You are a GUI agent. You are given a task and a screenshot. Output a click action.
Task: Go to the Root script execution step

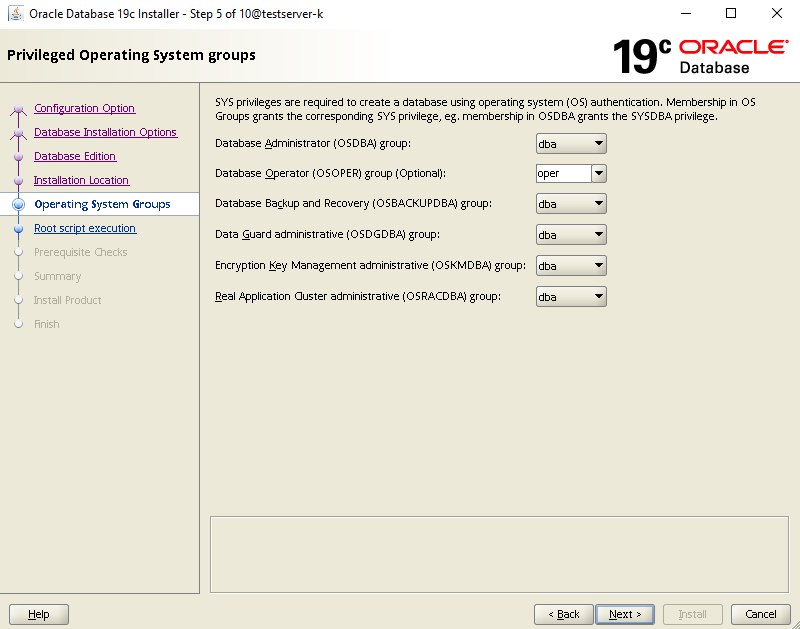85,228
